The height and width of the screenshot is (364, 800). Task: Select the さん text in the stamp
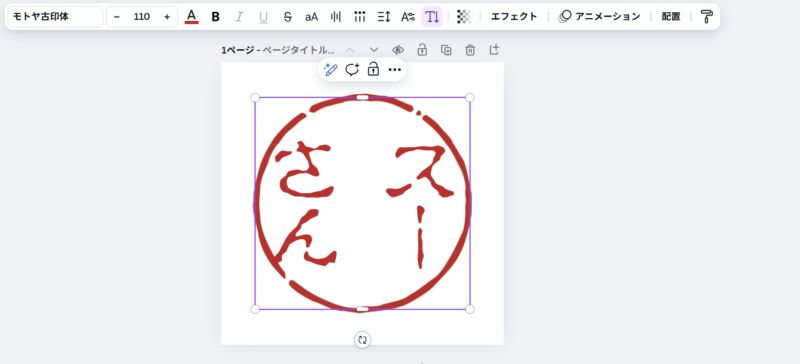coord(306,204)
